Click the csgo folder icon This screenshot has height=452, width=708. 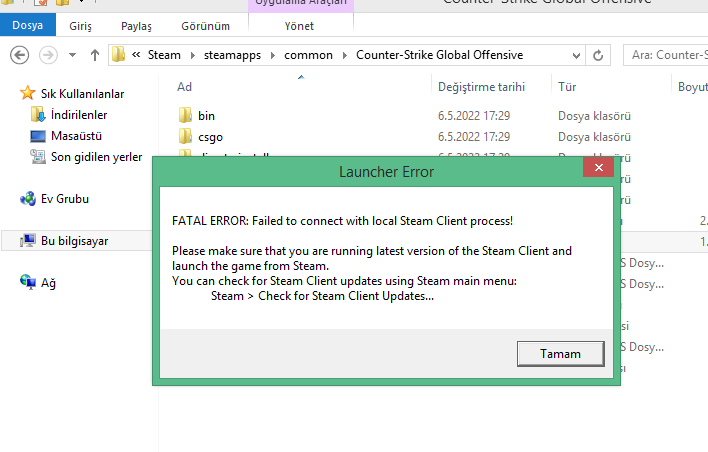point(185,136)
